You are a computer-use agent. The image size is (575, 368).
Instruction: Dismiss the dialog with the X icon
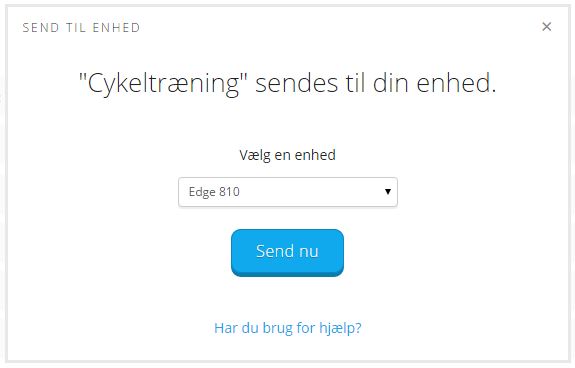click(546, 26)
